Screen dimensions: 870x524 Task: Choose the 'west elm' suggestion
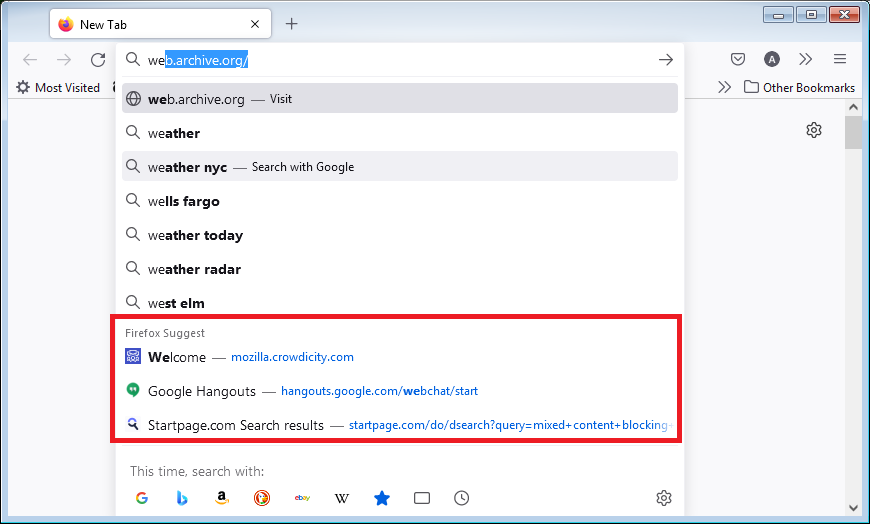399,303
